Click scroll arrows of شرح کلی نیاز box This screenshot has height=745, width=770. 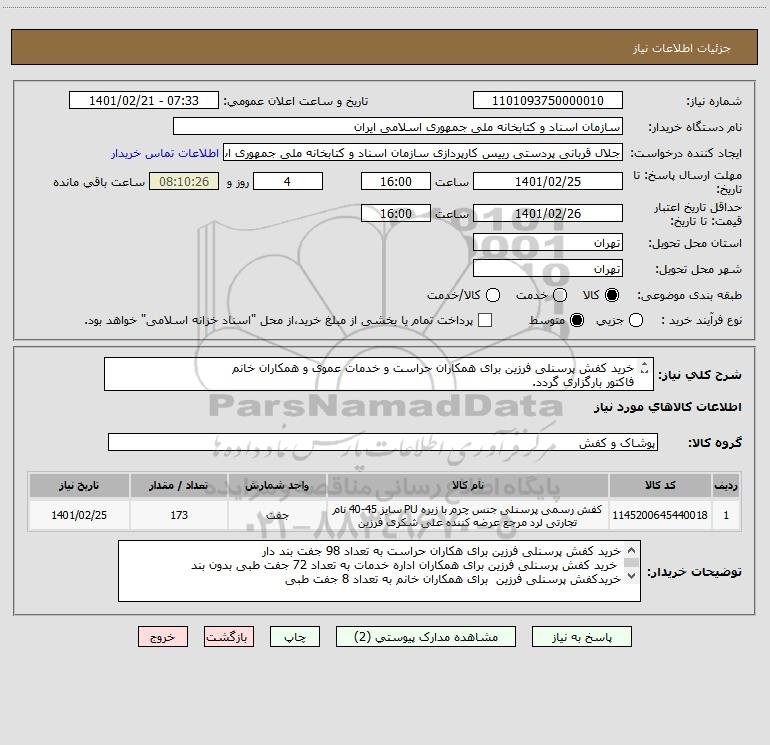[645, 368]
